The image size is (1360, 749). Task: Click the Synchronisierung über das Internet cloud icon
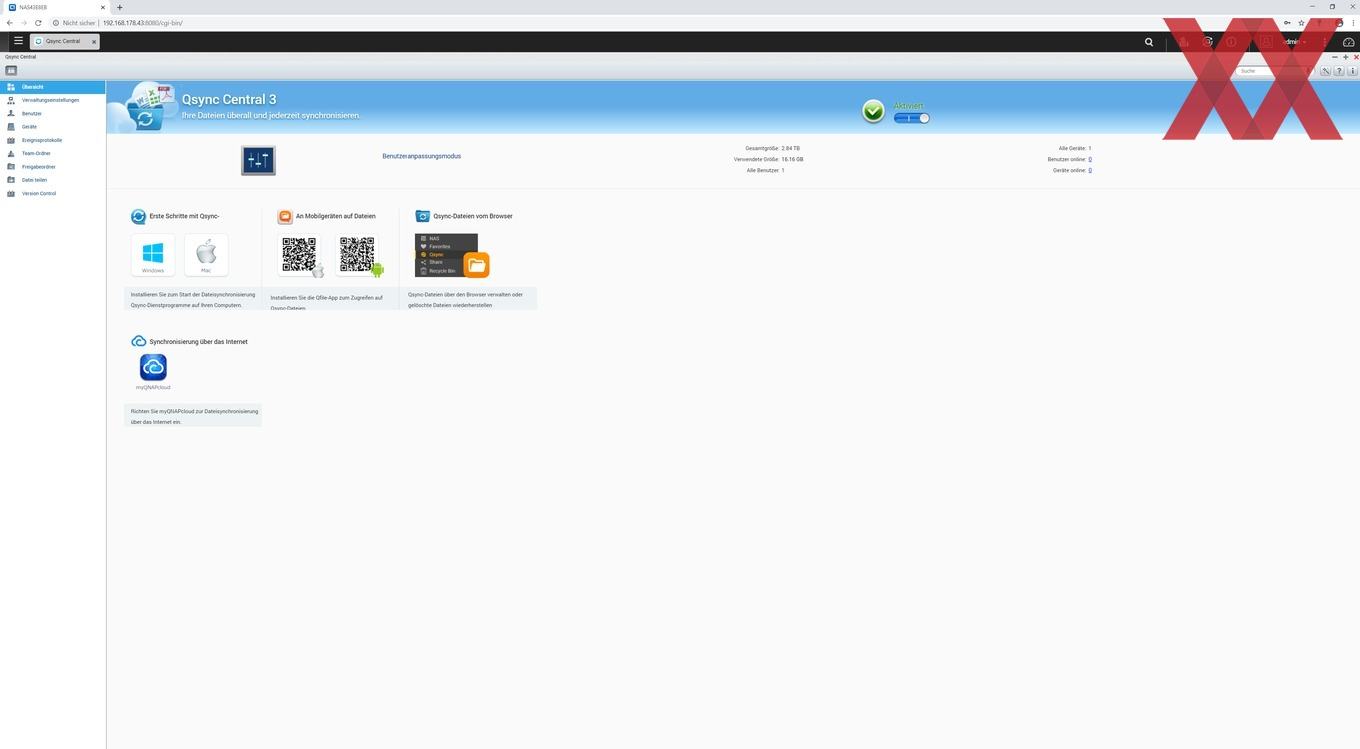click(139, 342)
